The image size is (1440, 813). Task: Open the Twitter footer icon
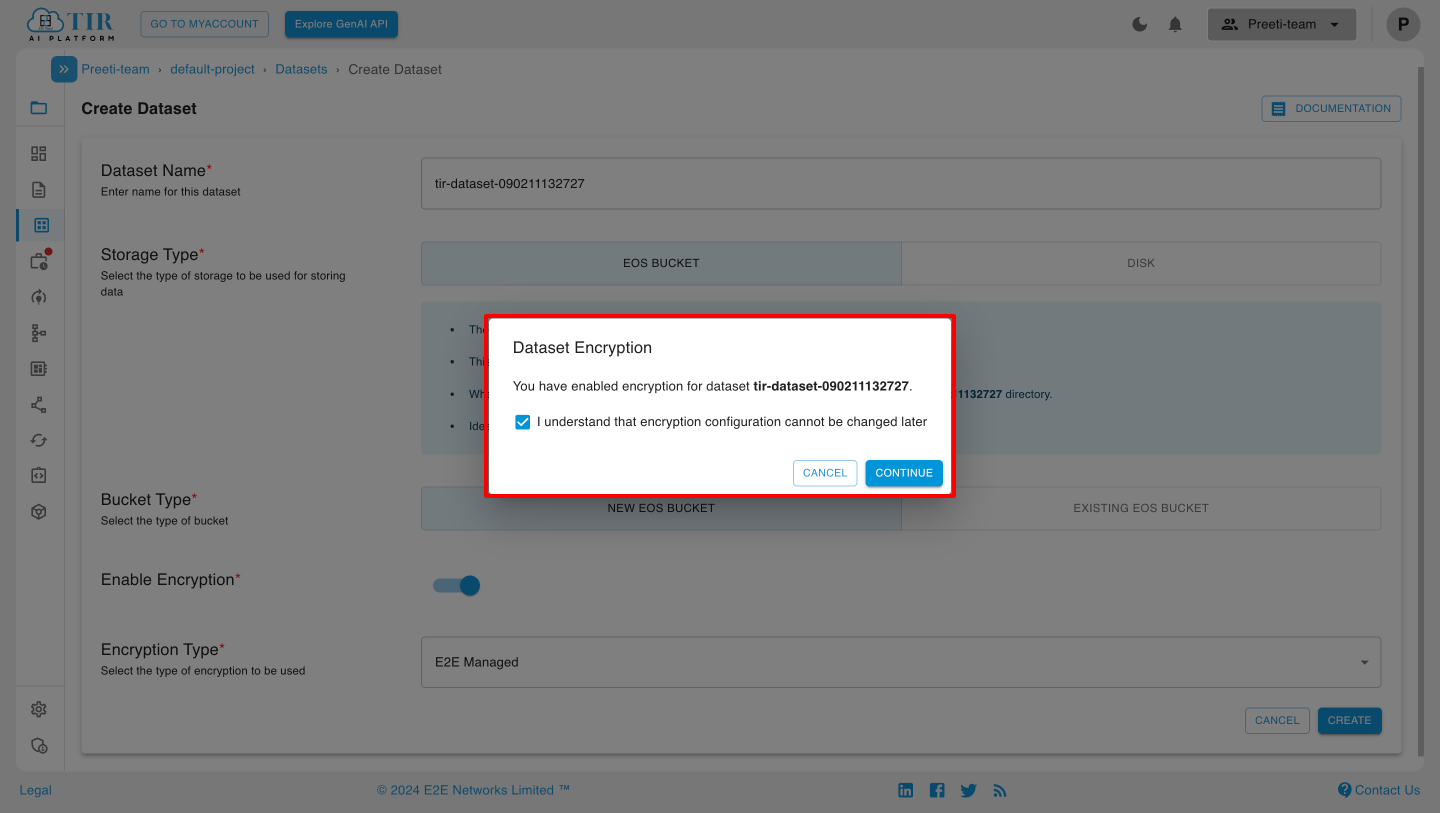pos(968,790)
